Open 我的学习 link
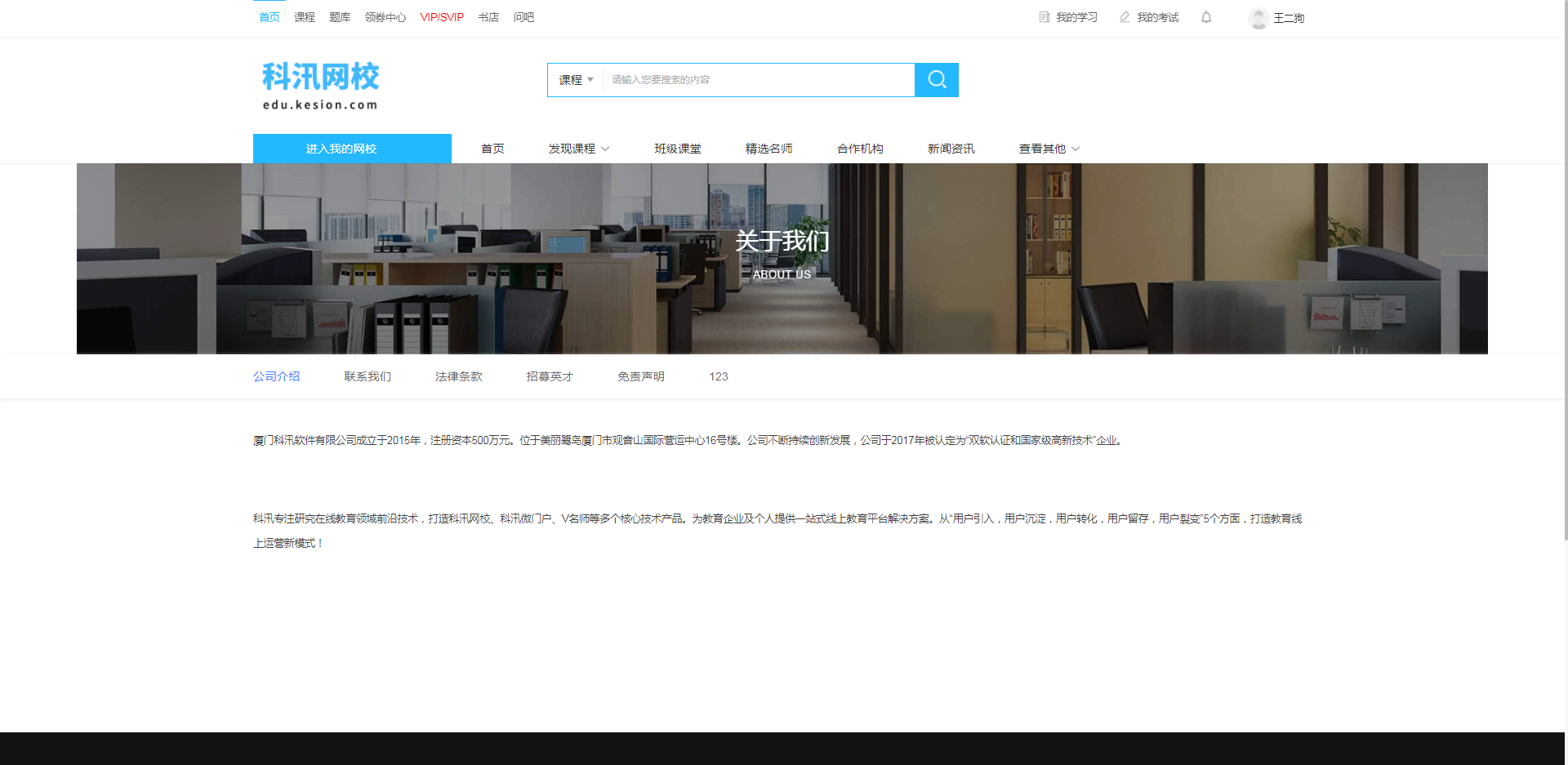The height and width of the screenshot is (765, 1568). [x=1076, y=17]
